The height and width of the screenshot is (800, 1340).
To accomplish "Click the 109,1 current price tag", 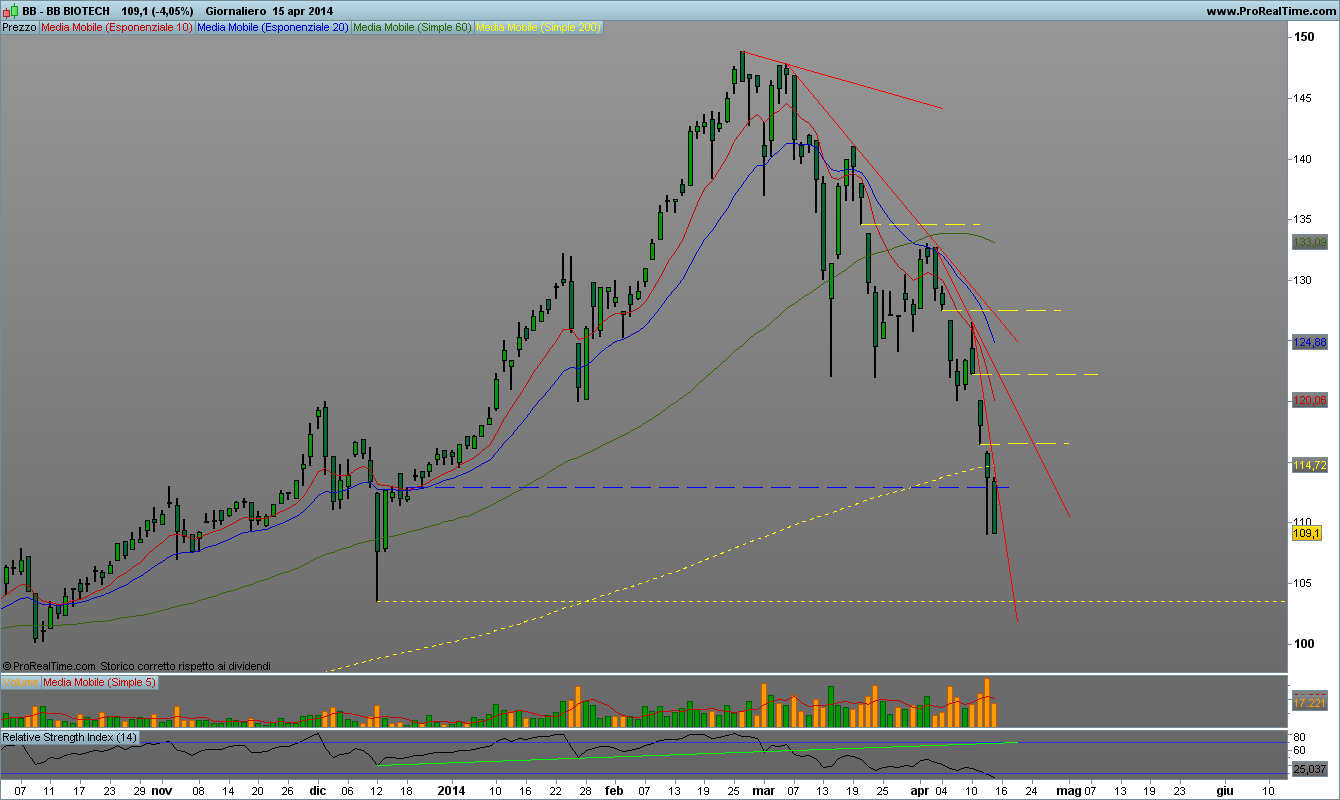I will (x=1306, y=533).
